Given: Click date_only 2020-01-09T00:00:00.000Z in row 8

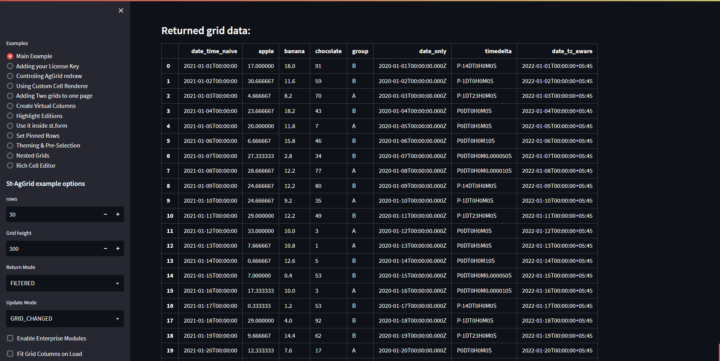Looking at the screenshot, I should (412, 186).
